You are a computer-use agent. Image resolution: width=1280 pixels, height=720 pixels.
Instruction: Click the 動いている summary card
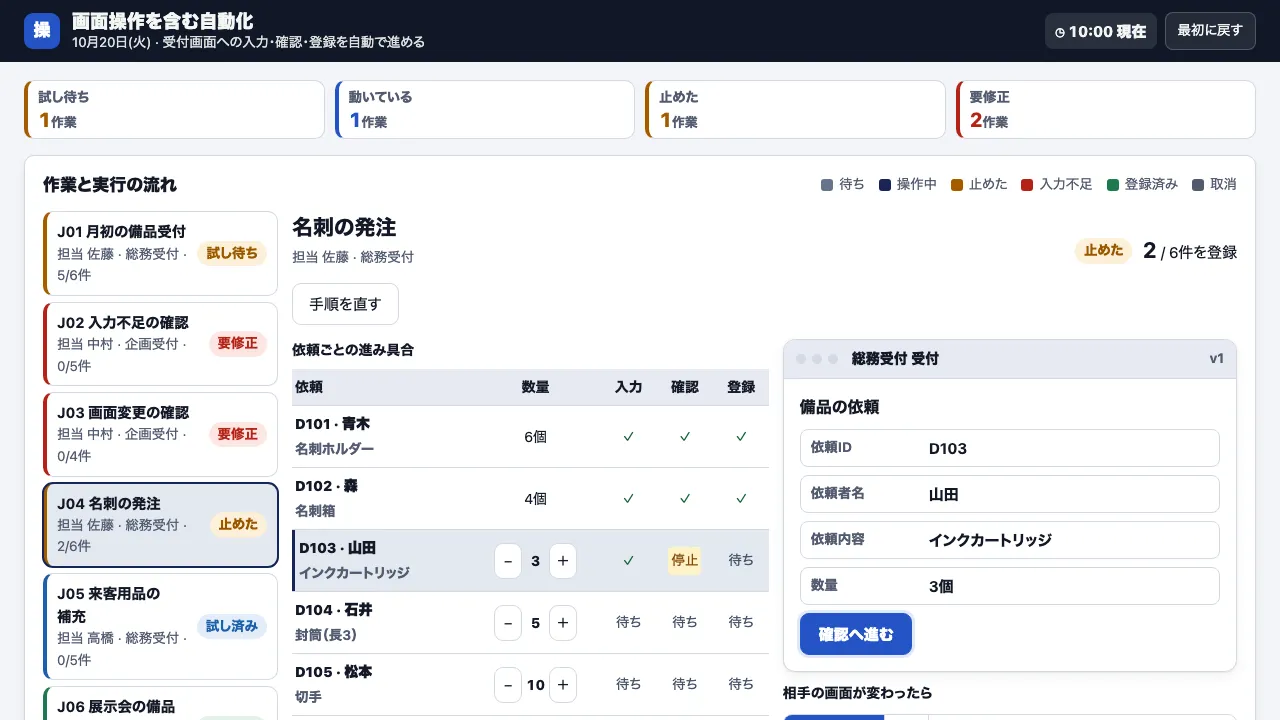(485, 109)
